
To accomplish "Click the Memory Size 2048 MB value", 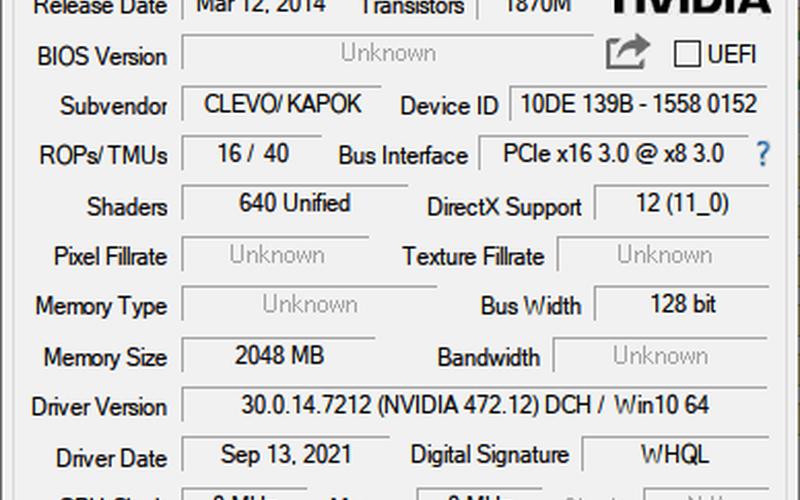I will (x=279, y=355).
